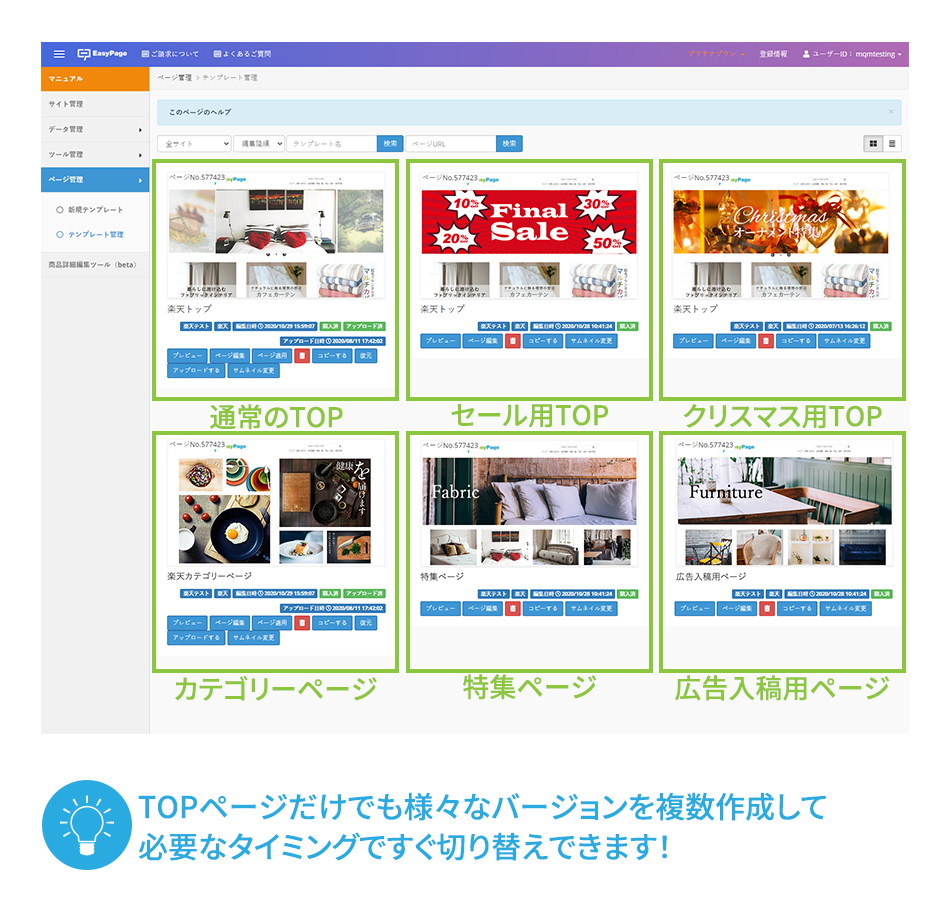Click プレビュー on the Final Sale card

coord(440,341)
